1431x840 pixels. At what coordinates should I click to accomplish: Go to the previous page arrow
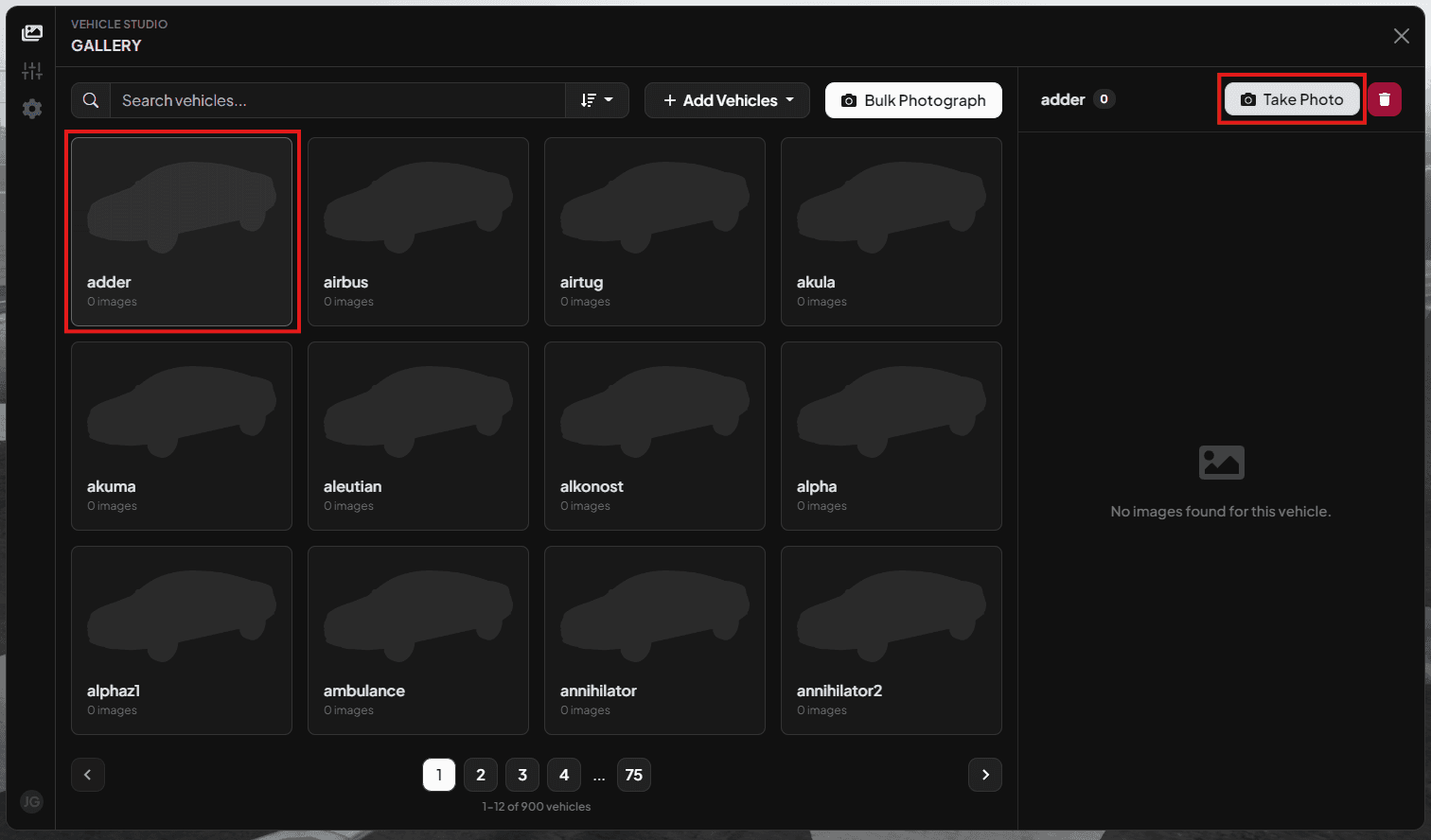click(x=88, y=775)
